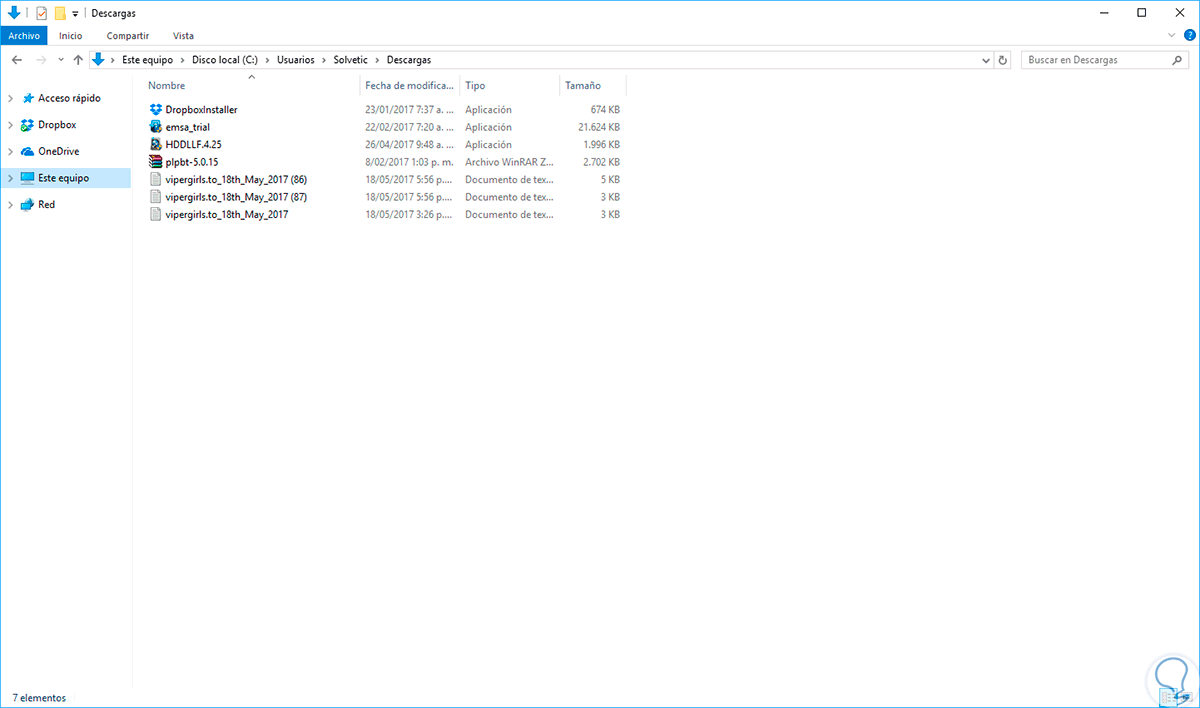The width and height of the screenshot is (1200, 708).
Task: Click the plpbt-5.0.15 WinRAR archive icon
Action: click(155, 162)
